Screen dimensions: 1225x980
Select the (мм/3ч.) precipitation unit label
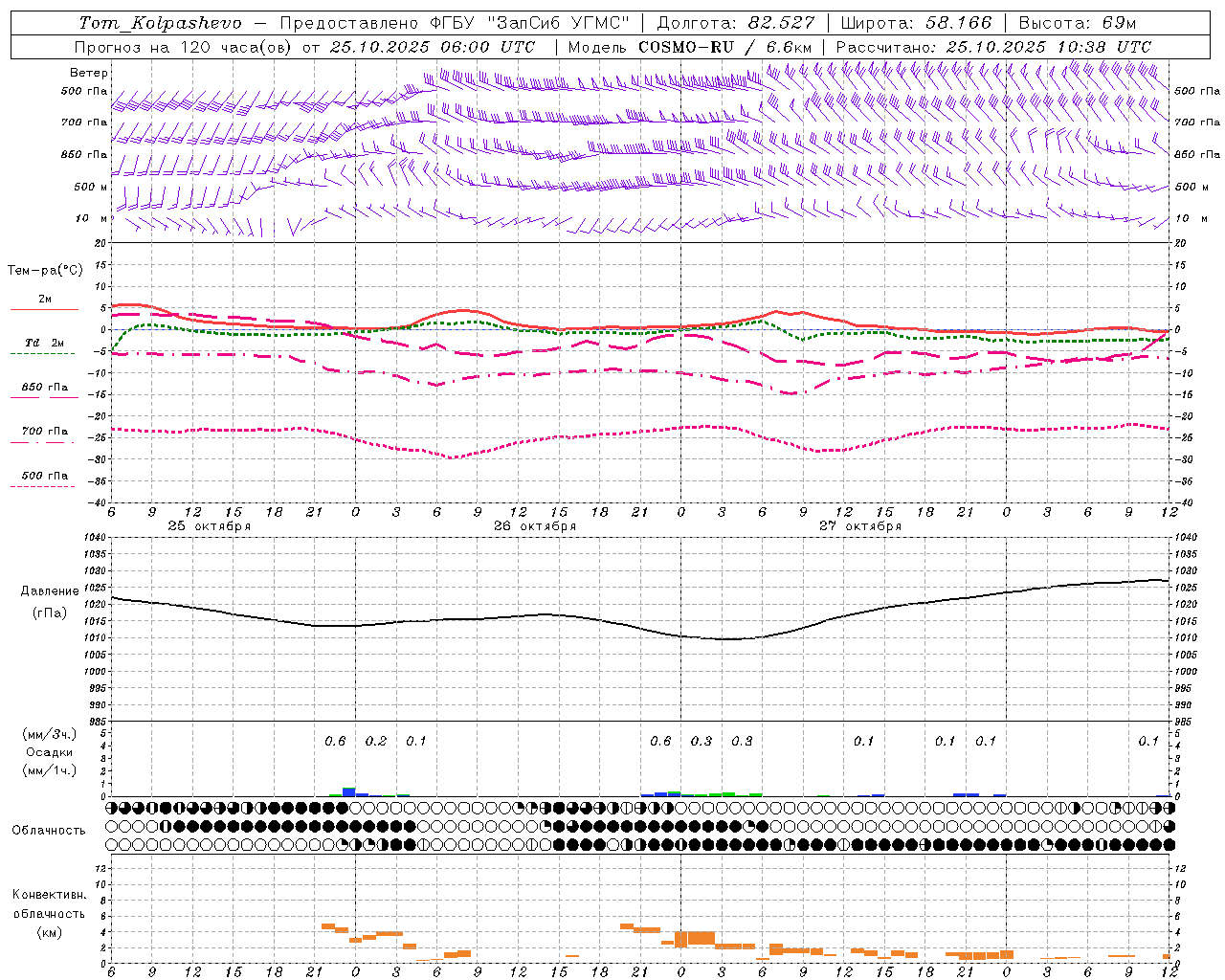[50, 734]
